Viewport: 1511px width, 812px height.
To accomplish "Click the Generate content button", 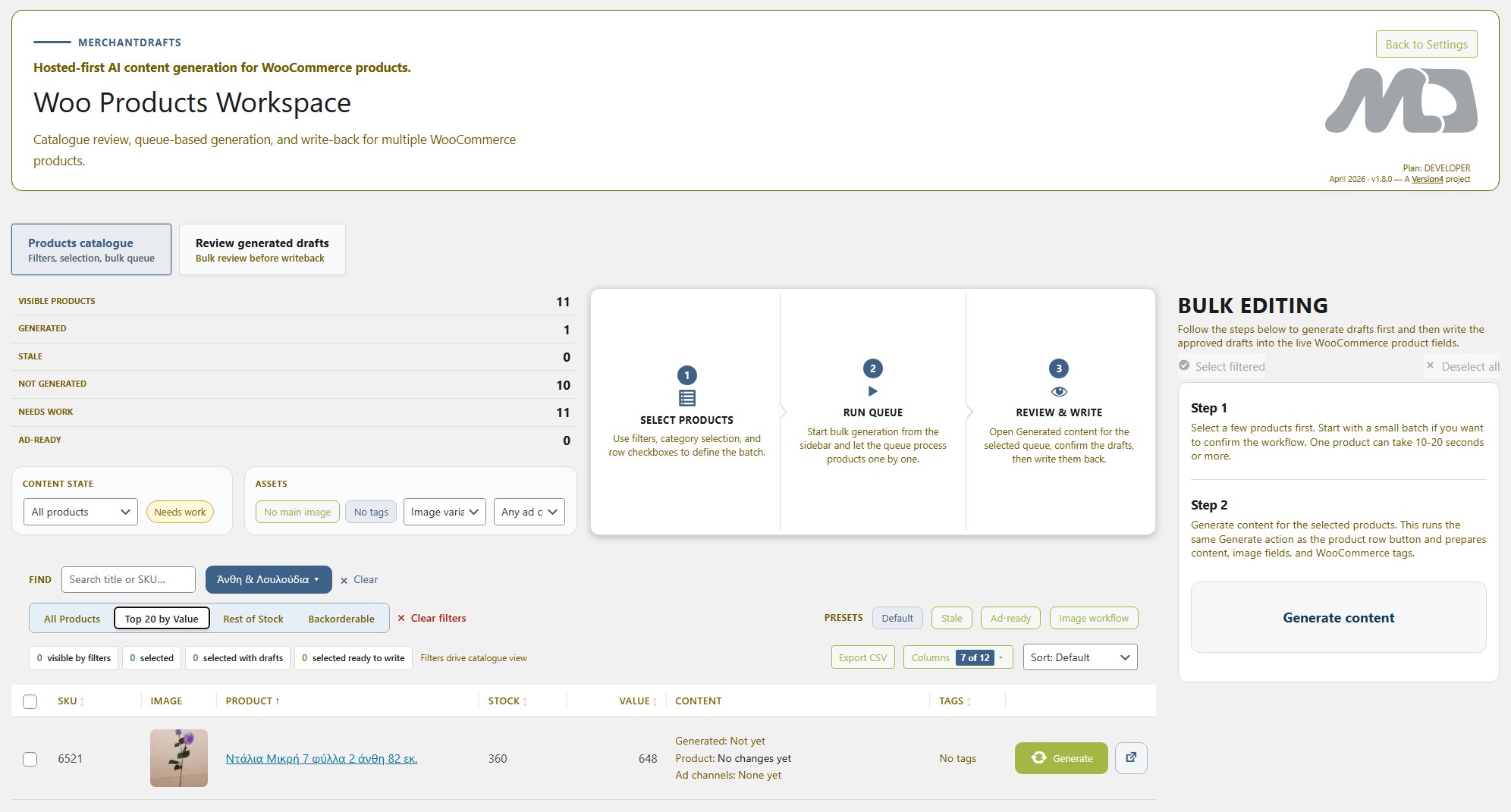I will 1338,617.
